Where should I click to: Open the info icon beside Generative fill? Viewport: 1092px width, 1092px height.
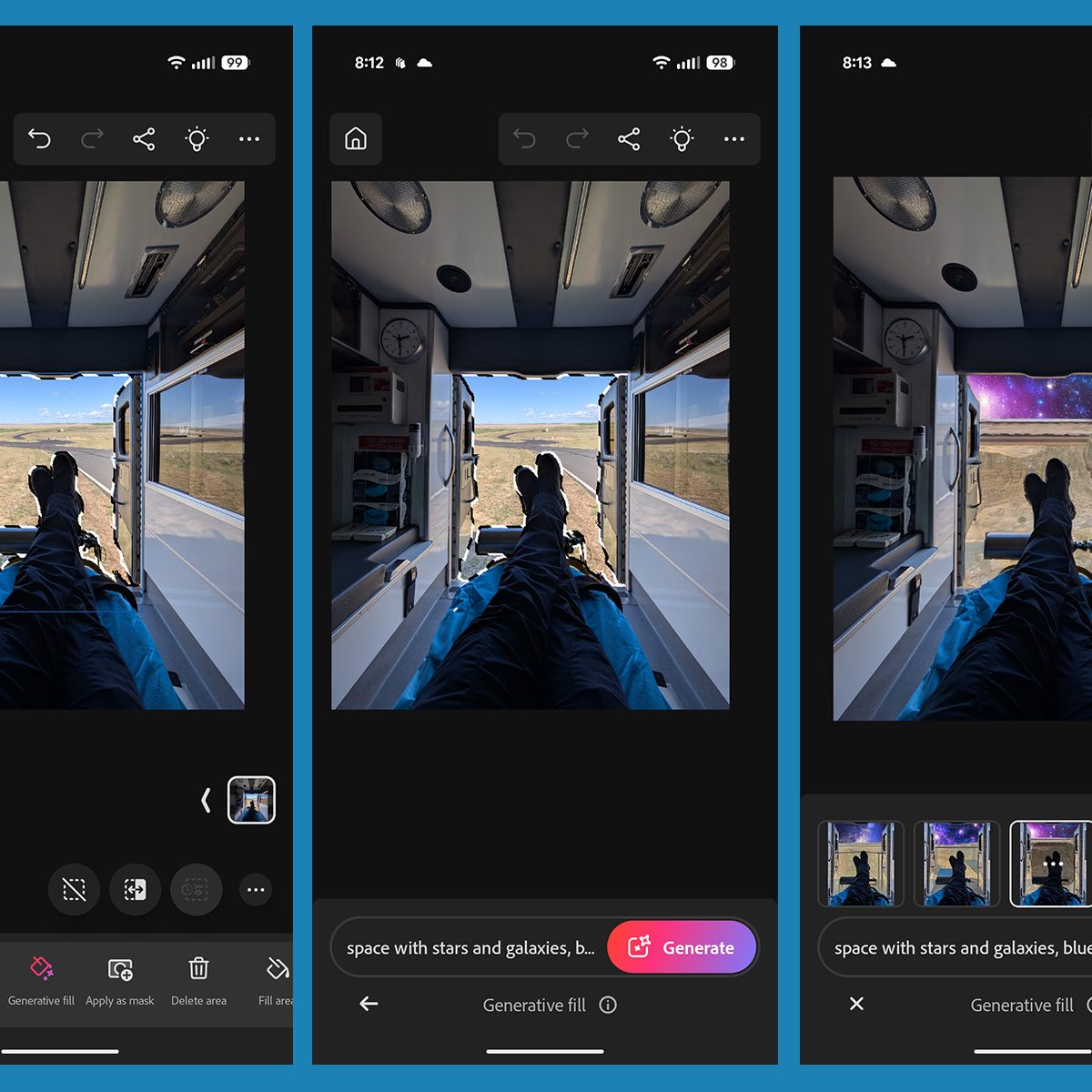pyautogui.click(x=608, y=1005)
